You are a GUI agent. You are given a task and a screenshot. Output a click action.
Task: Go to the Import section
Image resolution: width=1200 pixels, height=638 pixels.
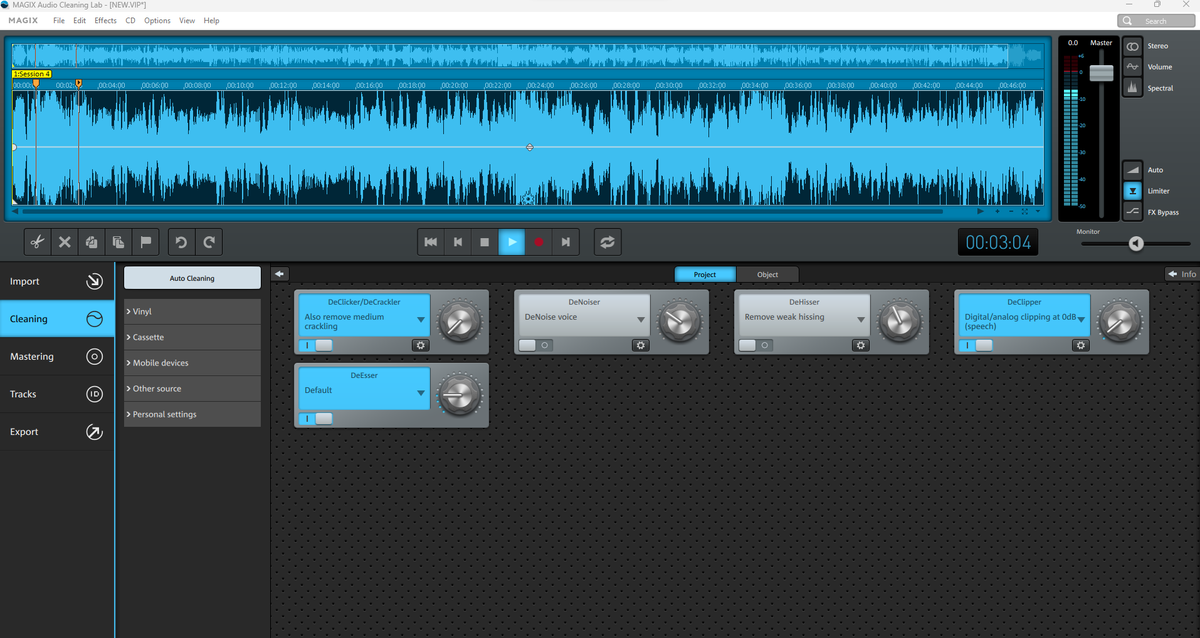[57, 282]
